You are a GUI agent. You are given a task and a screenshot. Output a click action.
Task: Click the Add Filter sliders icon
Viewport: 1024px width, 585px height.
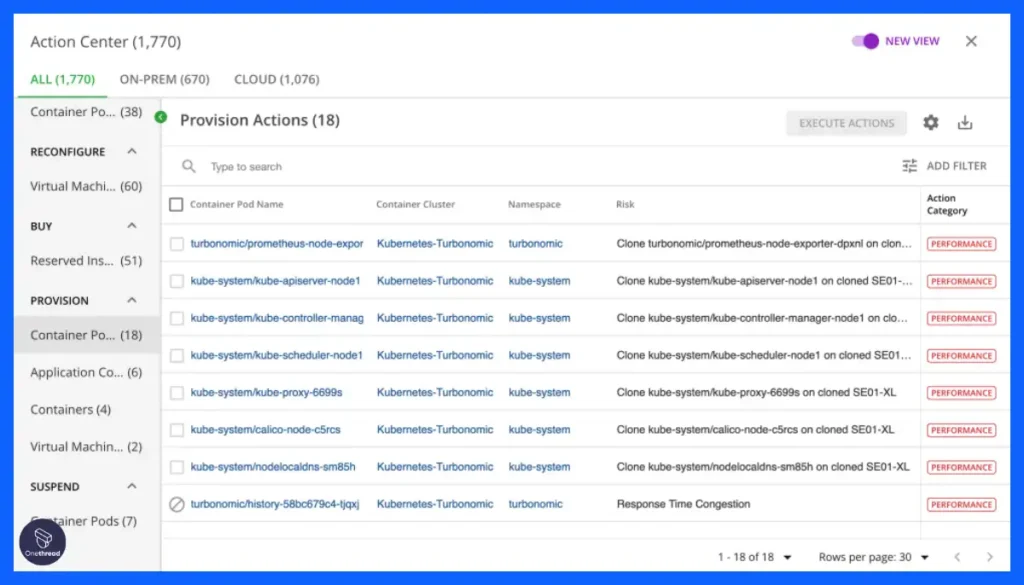(910, 166)
